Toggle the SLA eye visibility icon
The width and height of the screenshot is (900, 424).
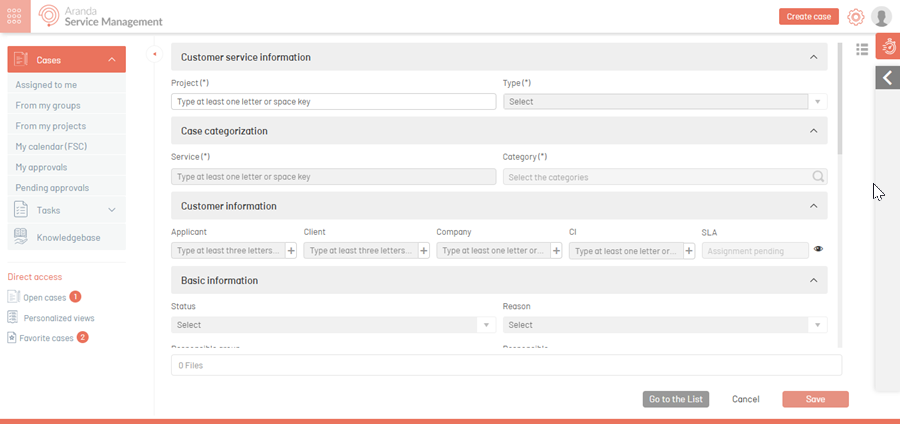pos(819,250)
